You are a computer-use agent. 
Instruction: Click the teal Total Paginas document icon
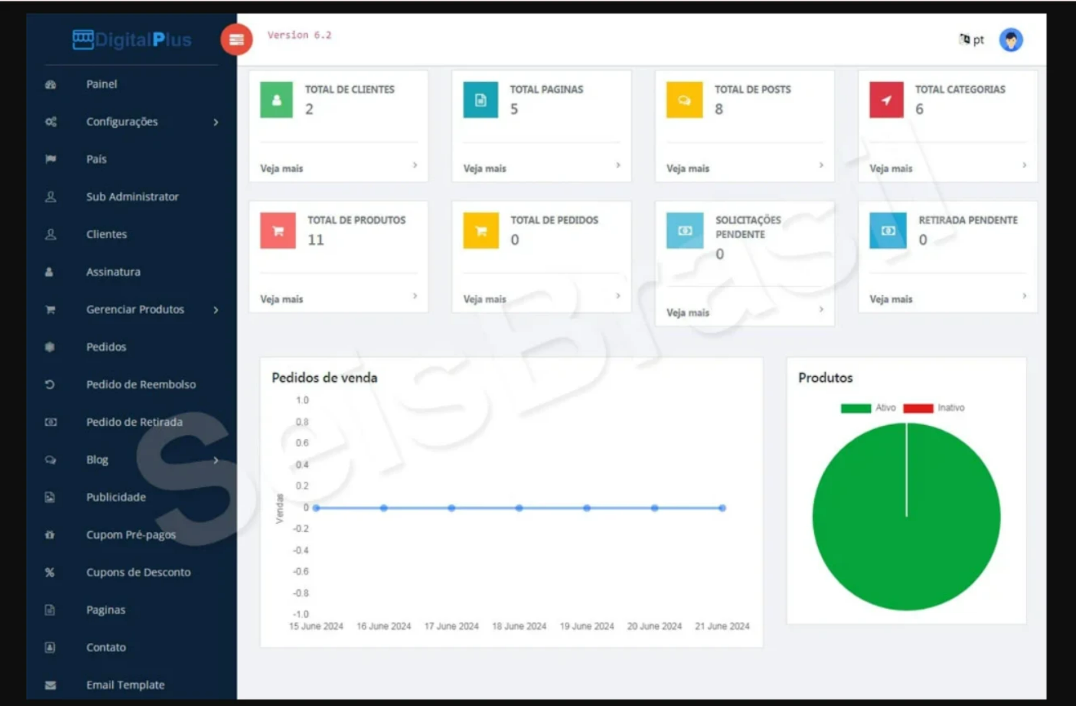click(480, 100)
